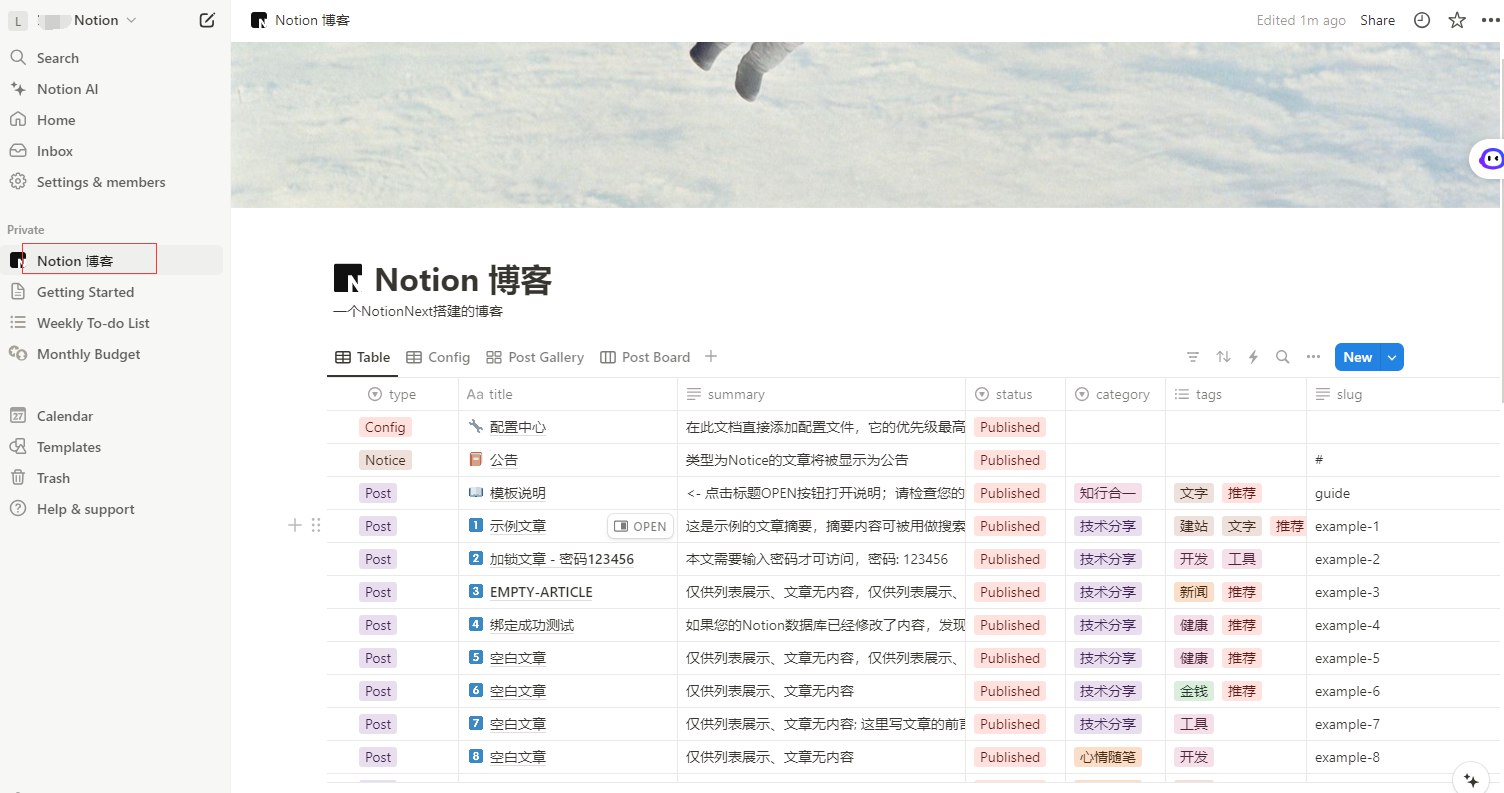Click the blue New button
This screenshot has height=793, width=1504.
click(1357, 357)
